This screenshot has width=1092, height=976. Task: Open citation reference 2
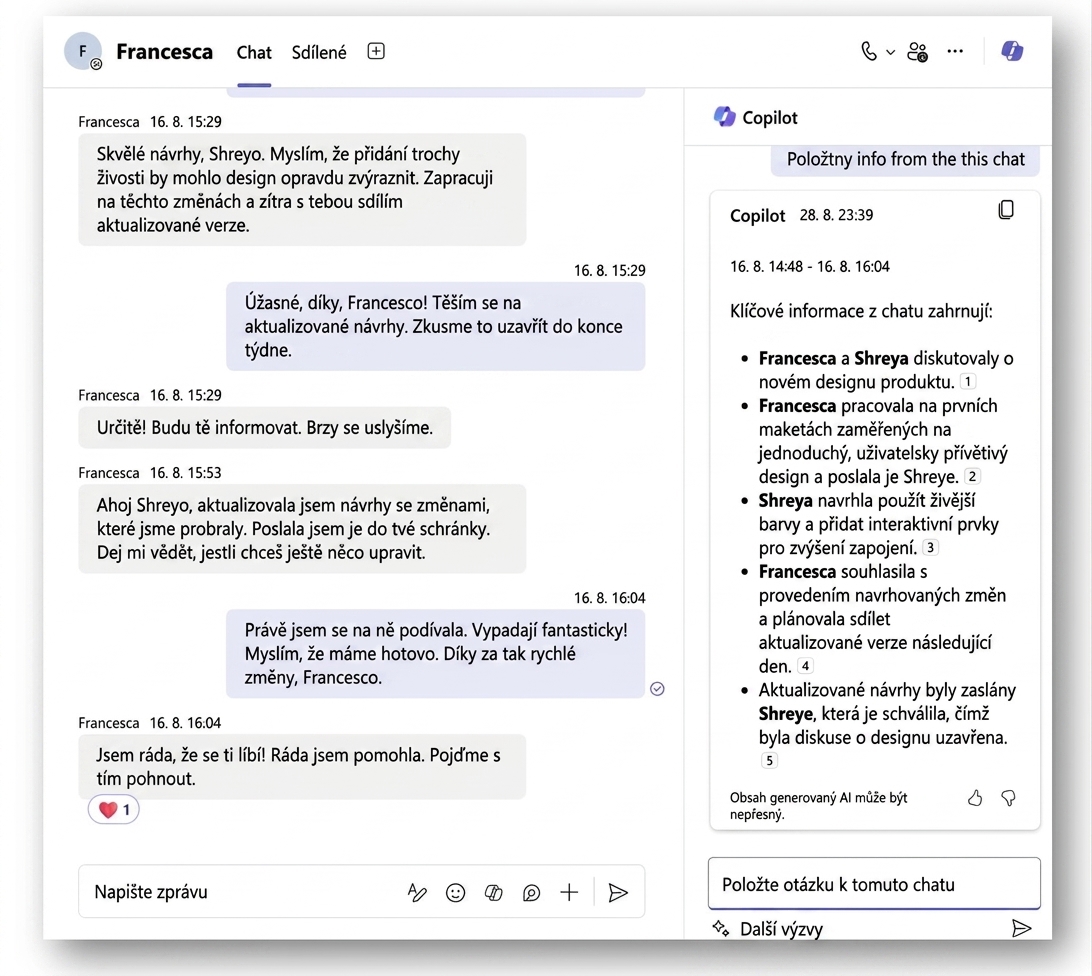(x=972, y=476)
